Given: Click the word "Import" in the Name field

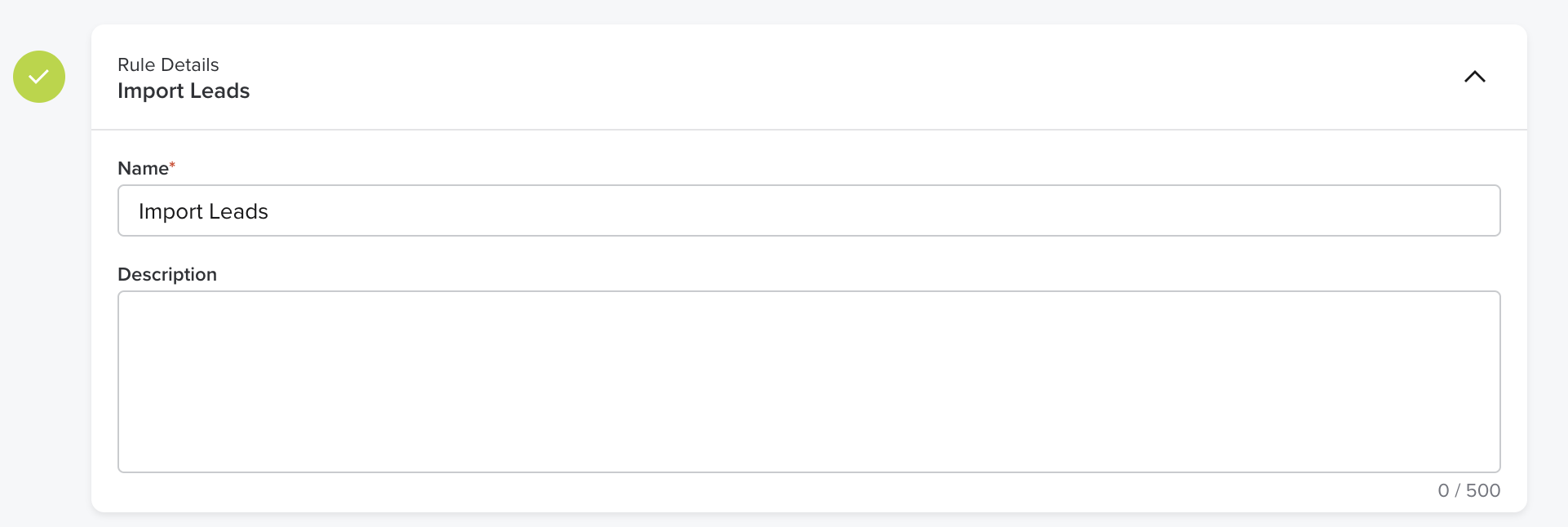Looking at the screenshot, I should click(x=171, y=212).
